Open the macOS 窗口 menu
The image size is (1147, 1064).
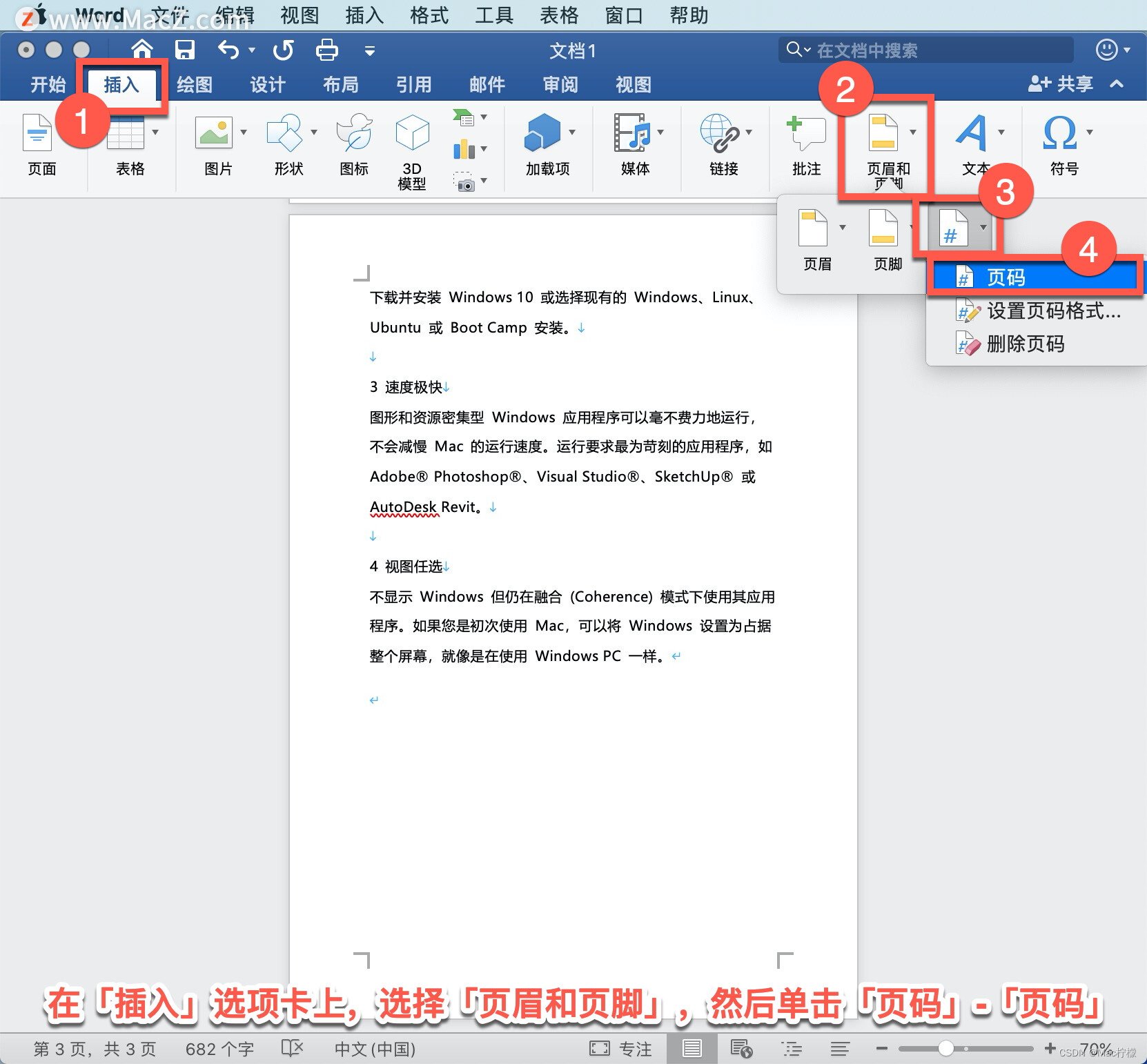pos(623,14)
